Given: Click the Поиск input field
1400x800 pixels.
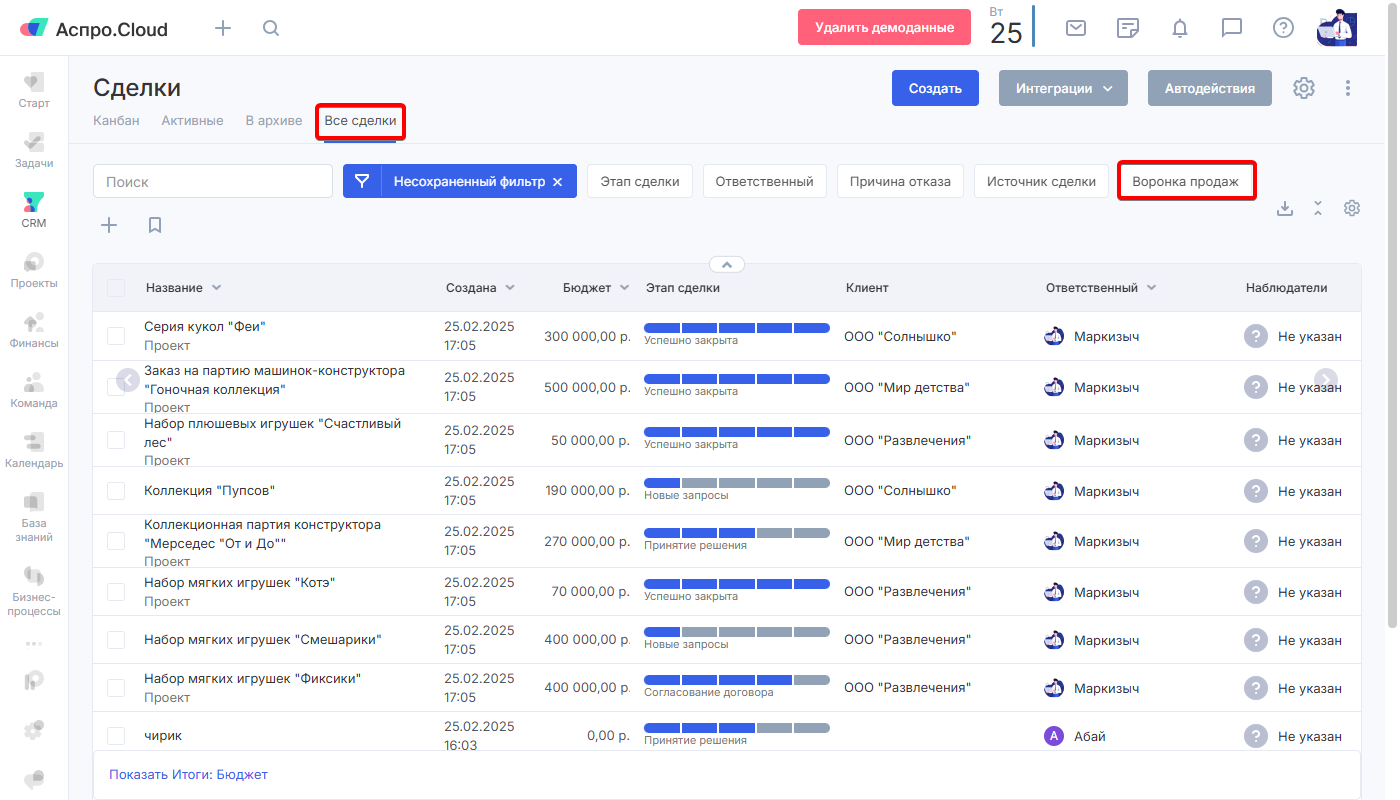Looking at the screenshot, I should [x=213, y=181].
